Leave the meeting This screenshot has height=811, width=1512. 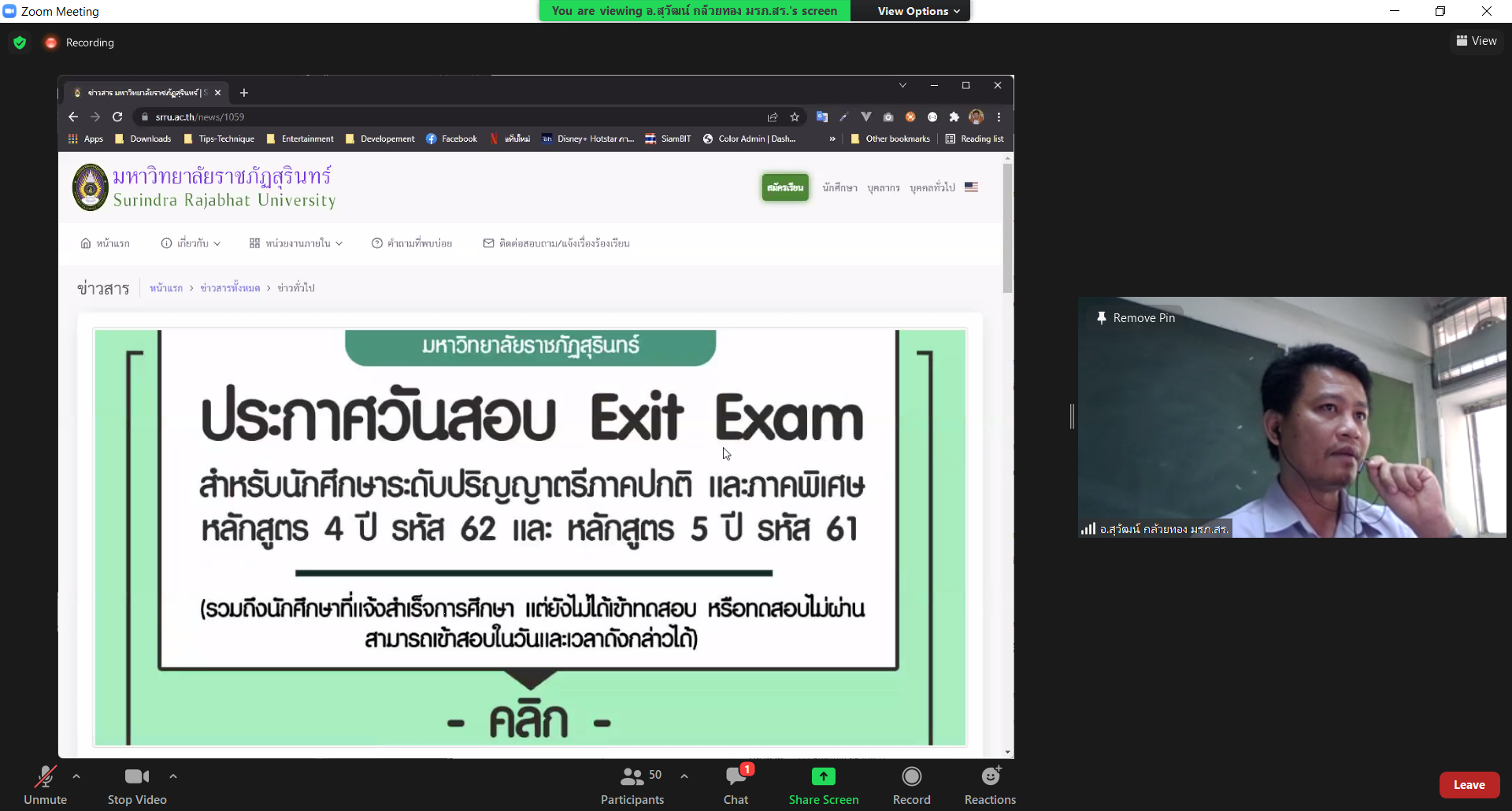[x=1469, y=785]
